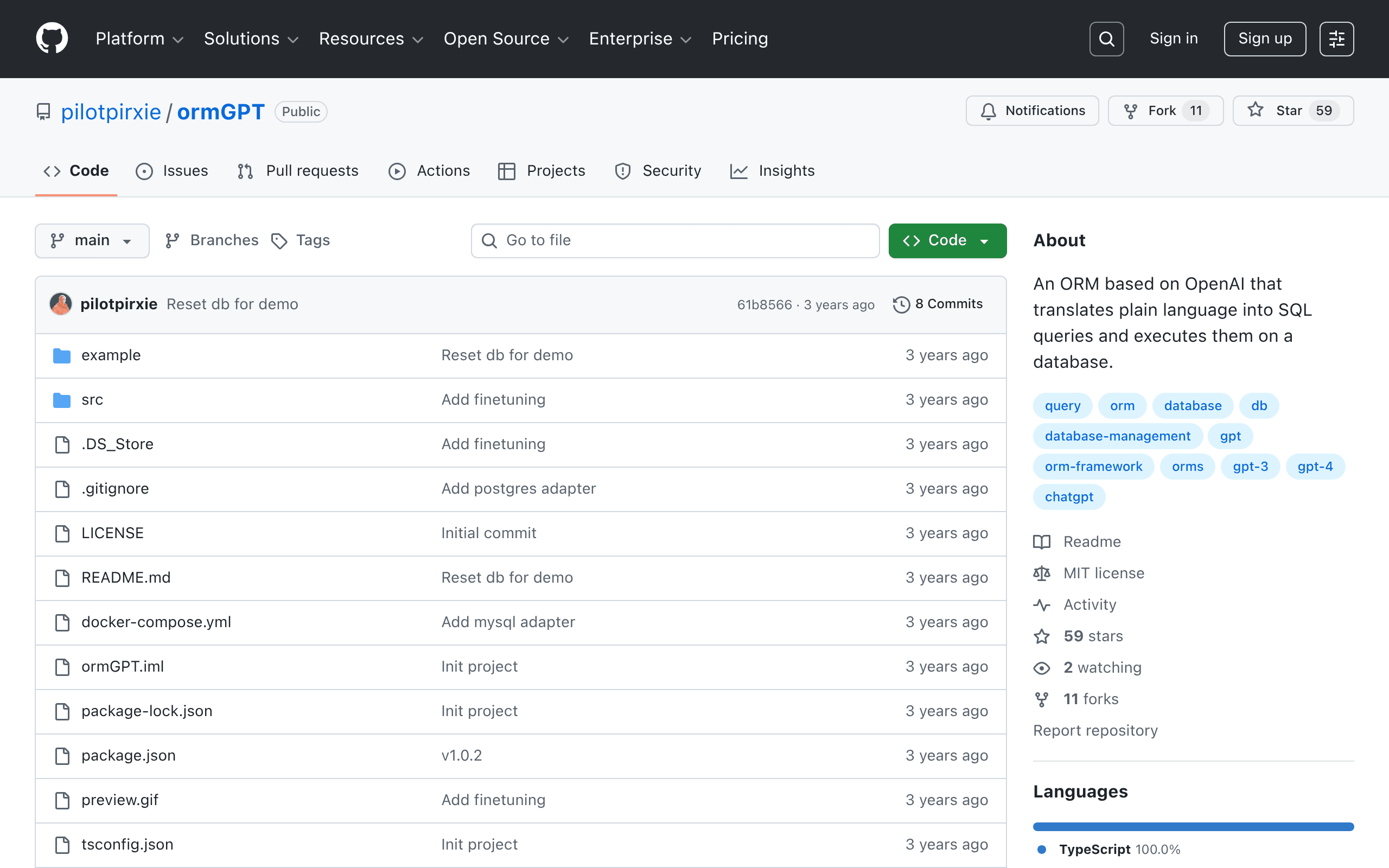Switch to the Projects tab

pyautogui.click(x=542, y=171)
